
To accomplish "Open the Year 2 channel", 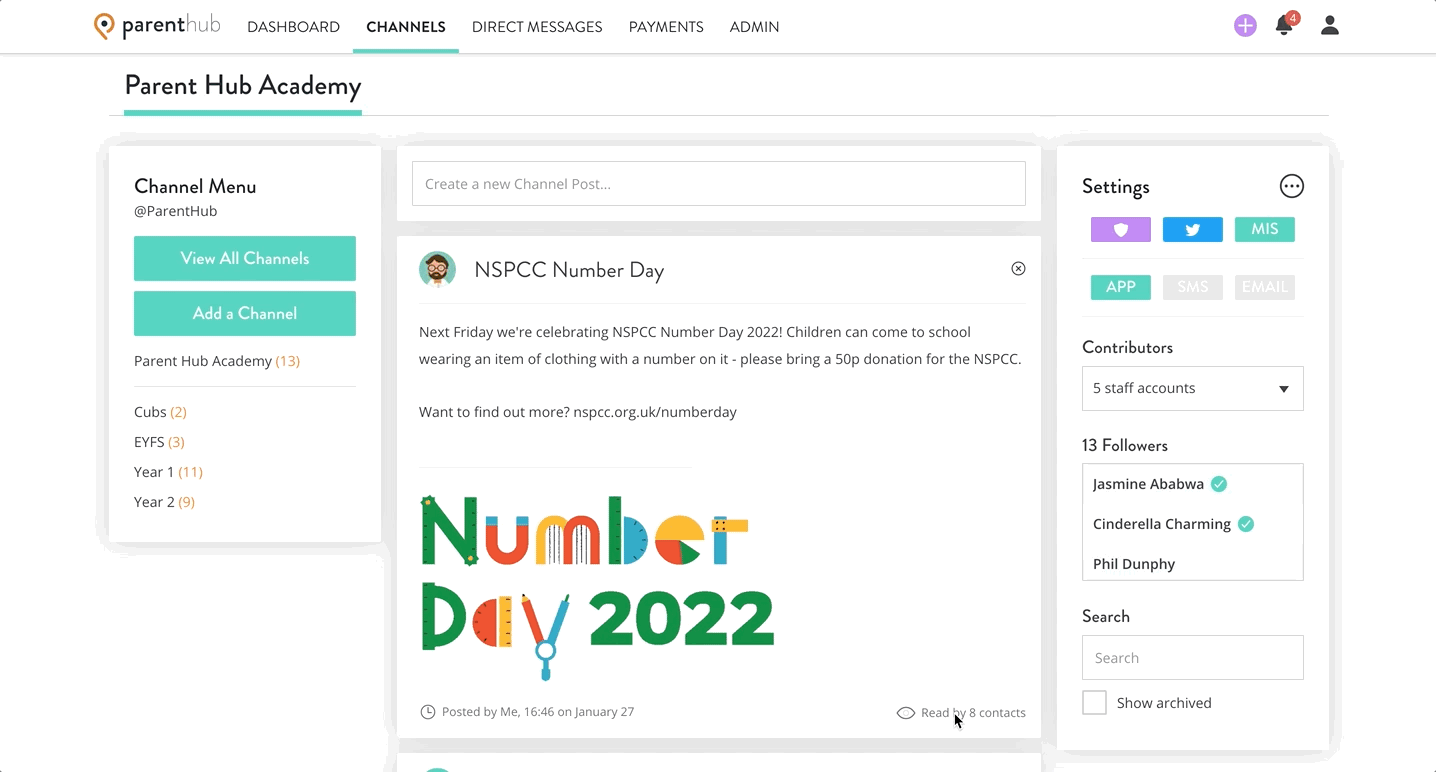I will [164, 502].
